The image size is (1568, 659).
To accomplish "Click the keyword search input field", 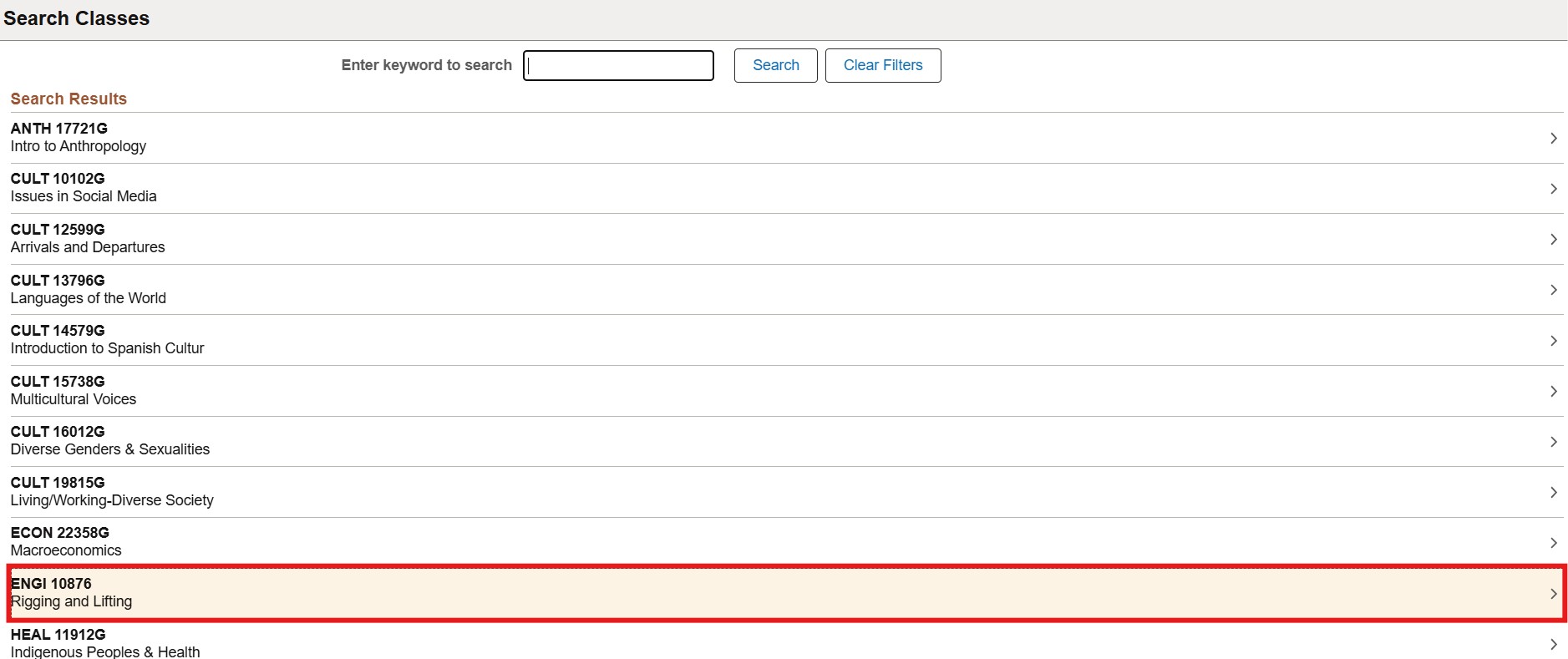I will coord(618,66).
